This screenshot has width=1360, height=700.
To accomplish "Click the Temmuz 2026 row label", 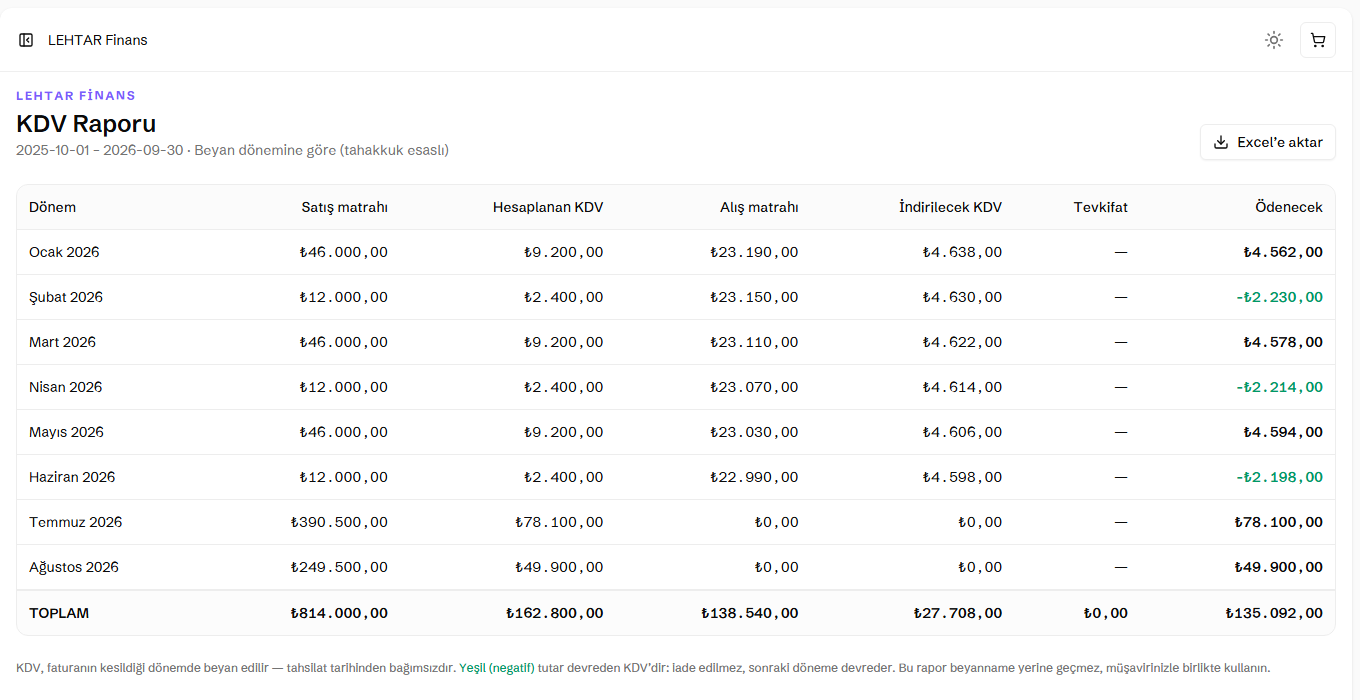I will [76, 522].
